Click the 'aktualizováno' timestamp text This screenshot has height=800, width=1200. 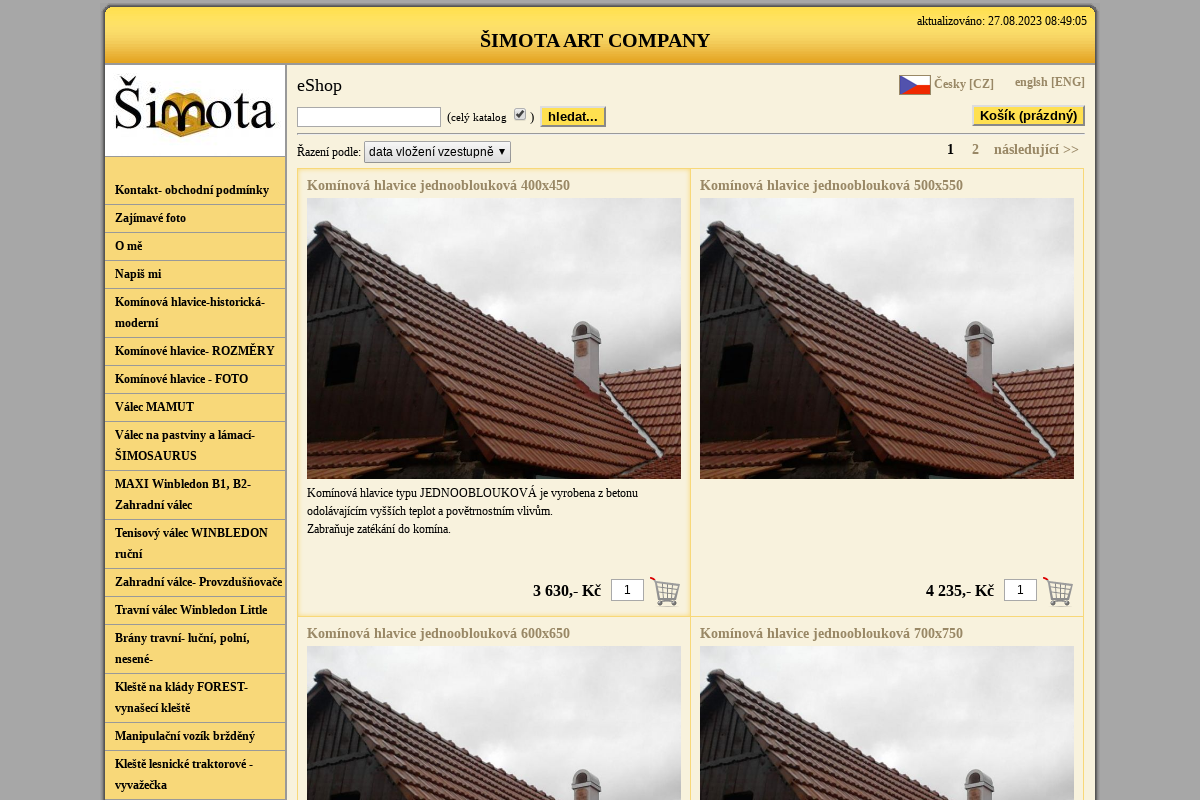click(x=1002, y=21)
